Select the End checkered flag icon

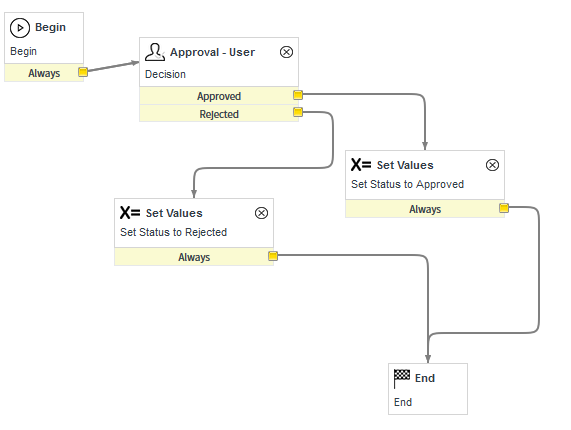[402, 379]
